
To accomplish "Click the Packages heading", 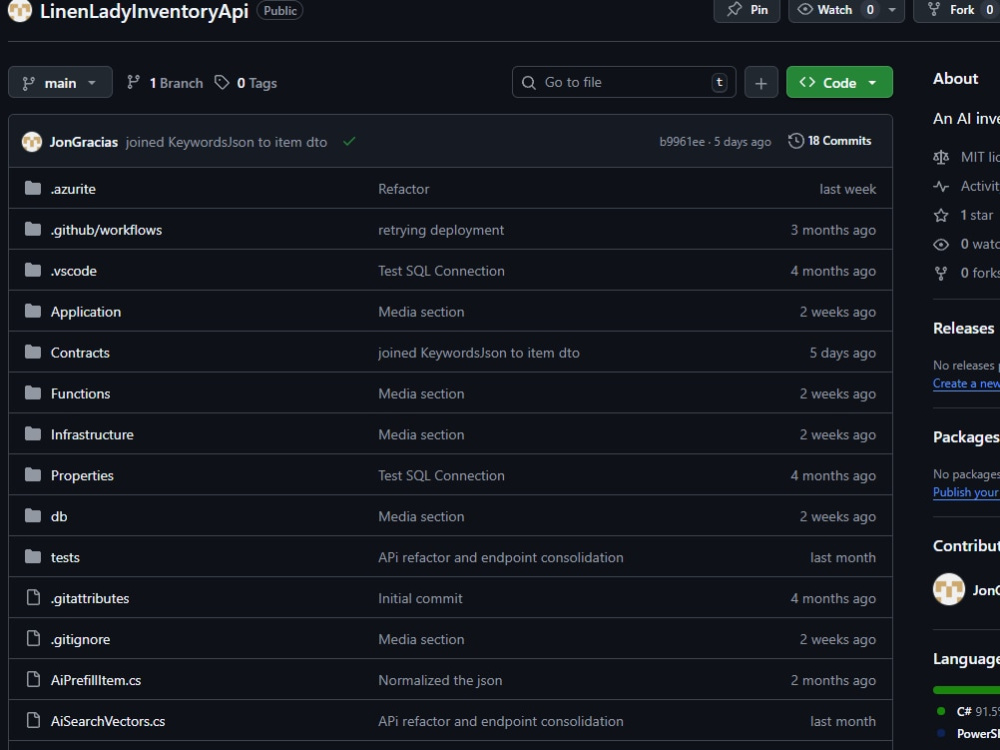I will click(x=966, y=437).
